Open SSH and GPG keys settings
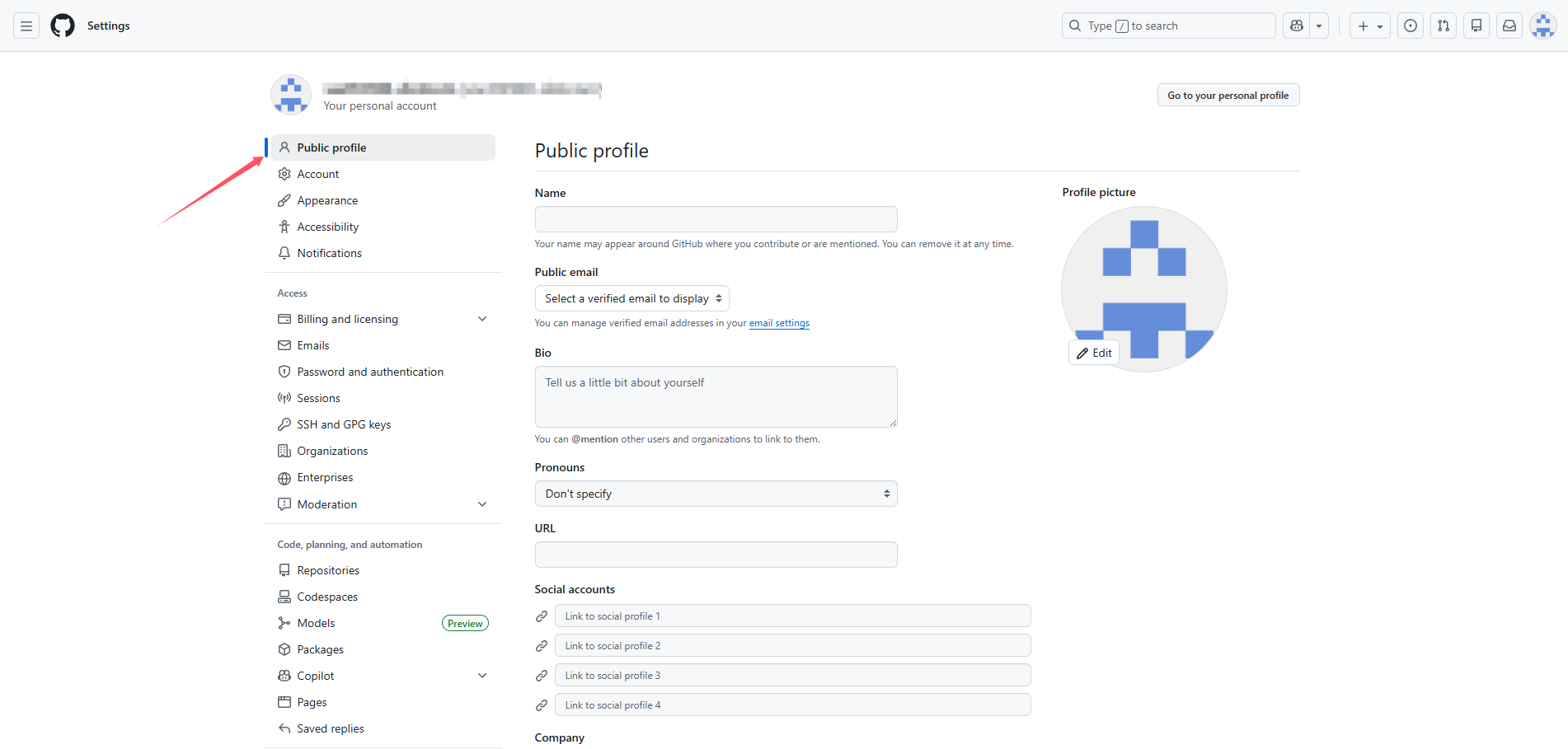 click(x=344, y=424)
